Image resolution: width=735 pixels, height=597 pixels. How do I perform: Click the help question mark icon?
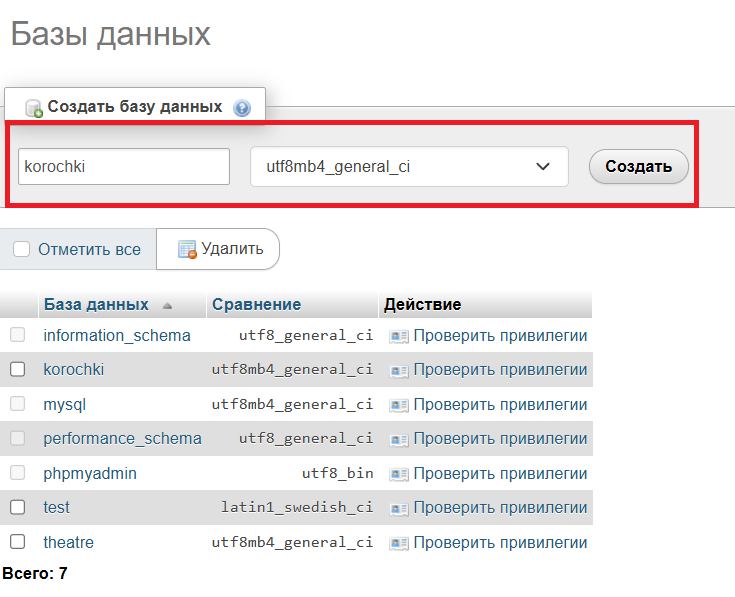pyautogui.click(x=242, y=107)
